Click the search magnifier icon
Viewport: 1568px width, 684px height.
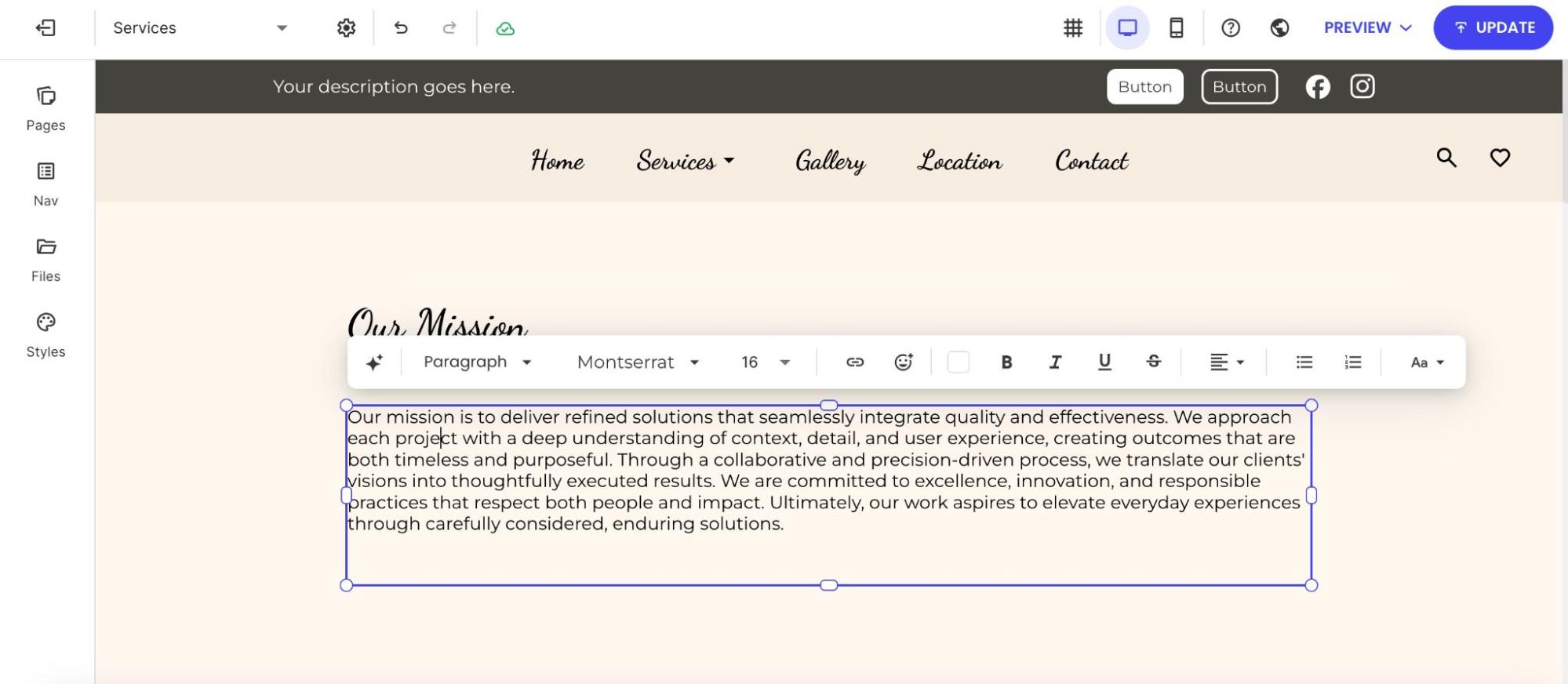pos(1446,158)
